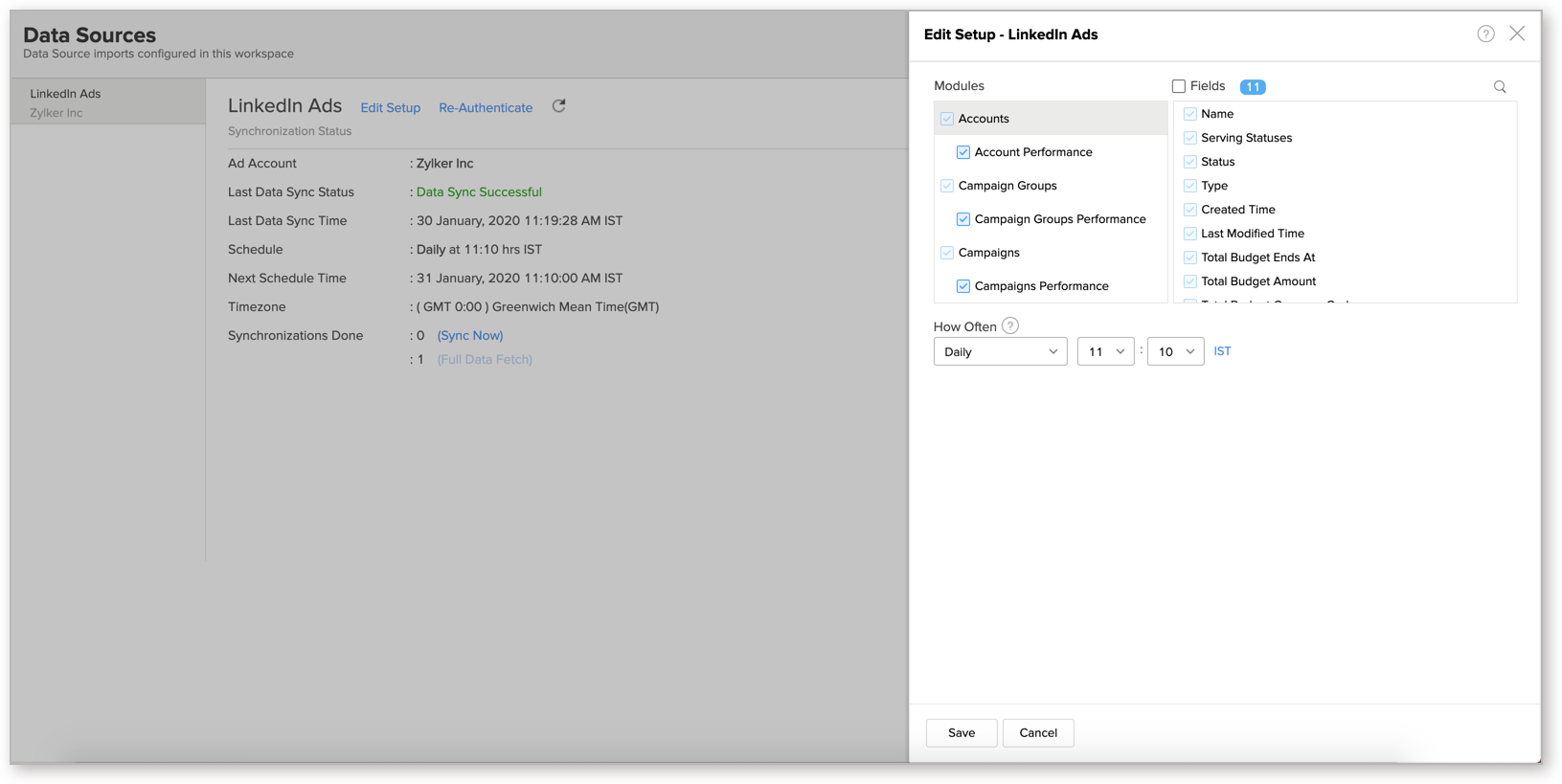Click the refresh sync status icon
Image resolution: width=1562 pixels, height=784 pixels.
coord(559,106)
